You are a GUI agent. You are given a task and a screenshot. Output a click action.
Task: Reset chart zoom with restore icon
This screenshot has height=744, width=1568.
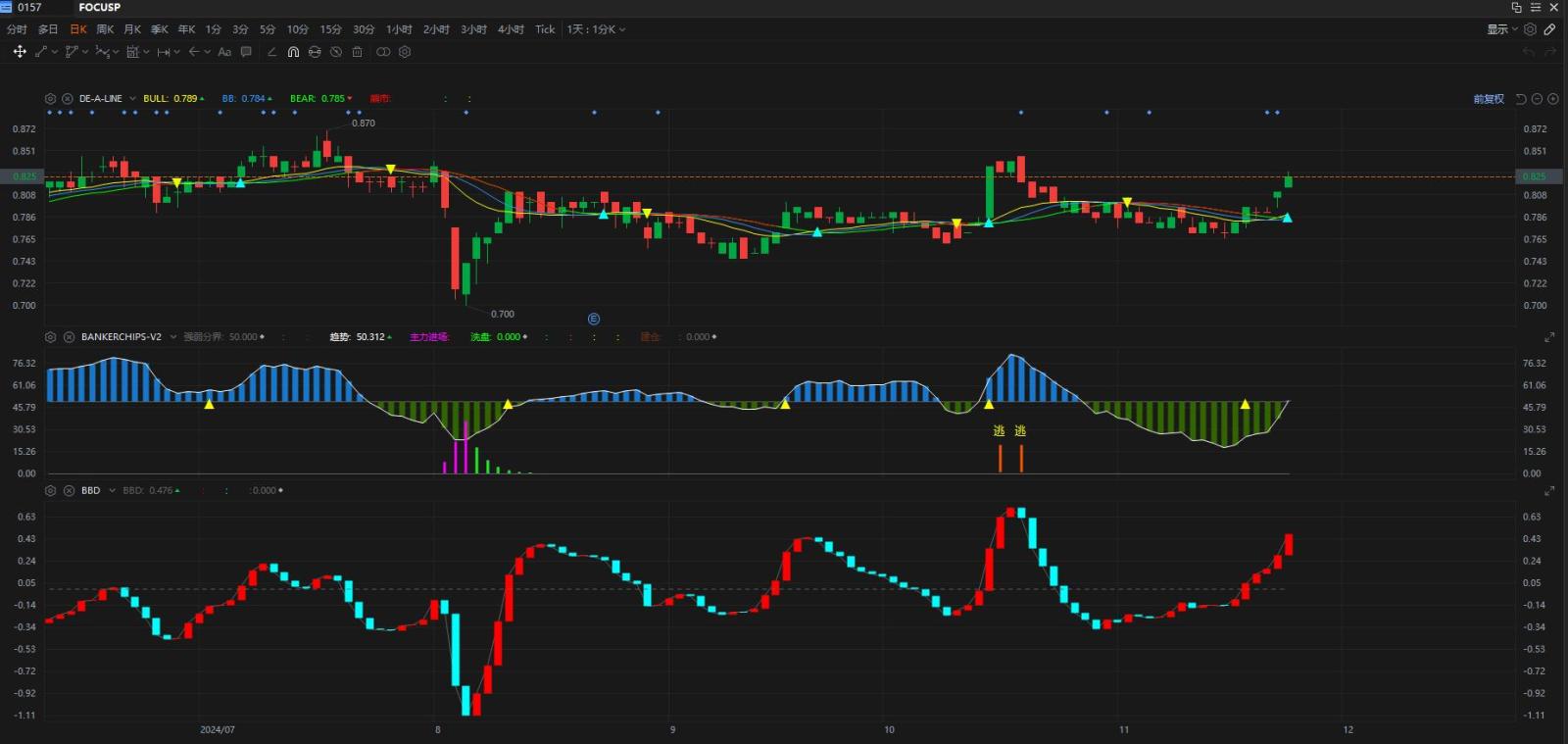click(1521, 99)
